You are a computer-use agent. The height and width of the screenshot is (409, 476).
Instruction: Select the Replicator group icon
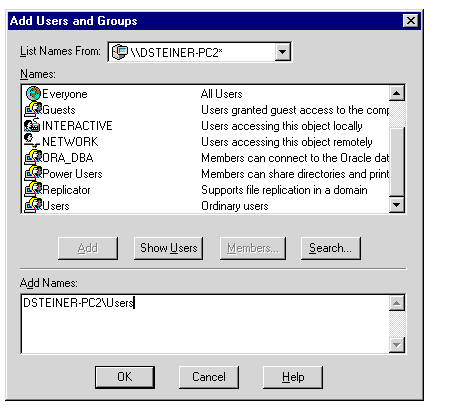point(33,189)
